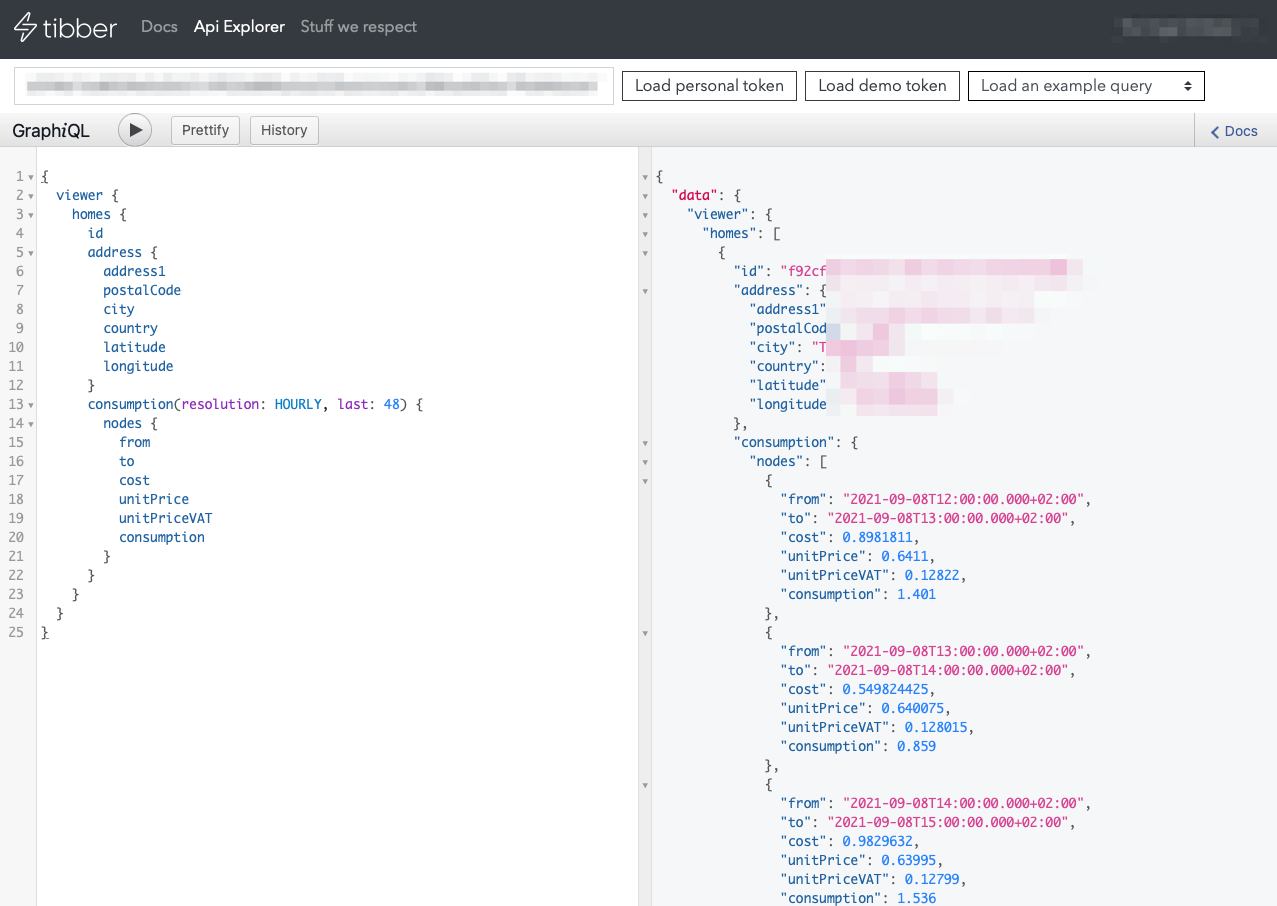
Task: Click the Tibber logo
Action: click(65, 28)
